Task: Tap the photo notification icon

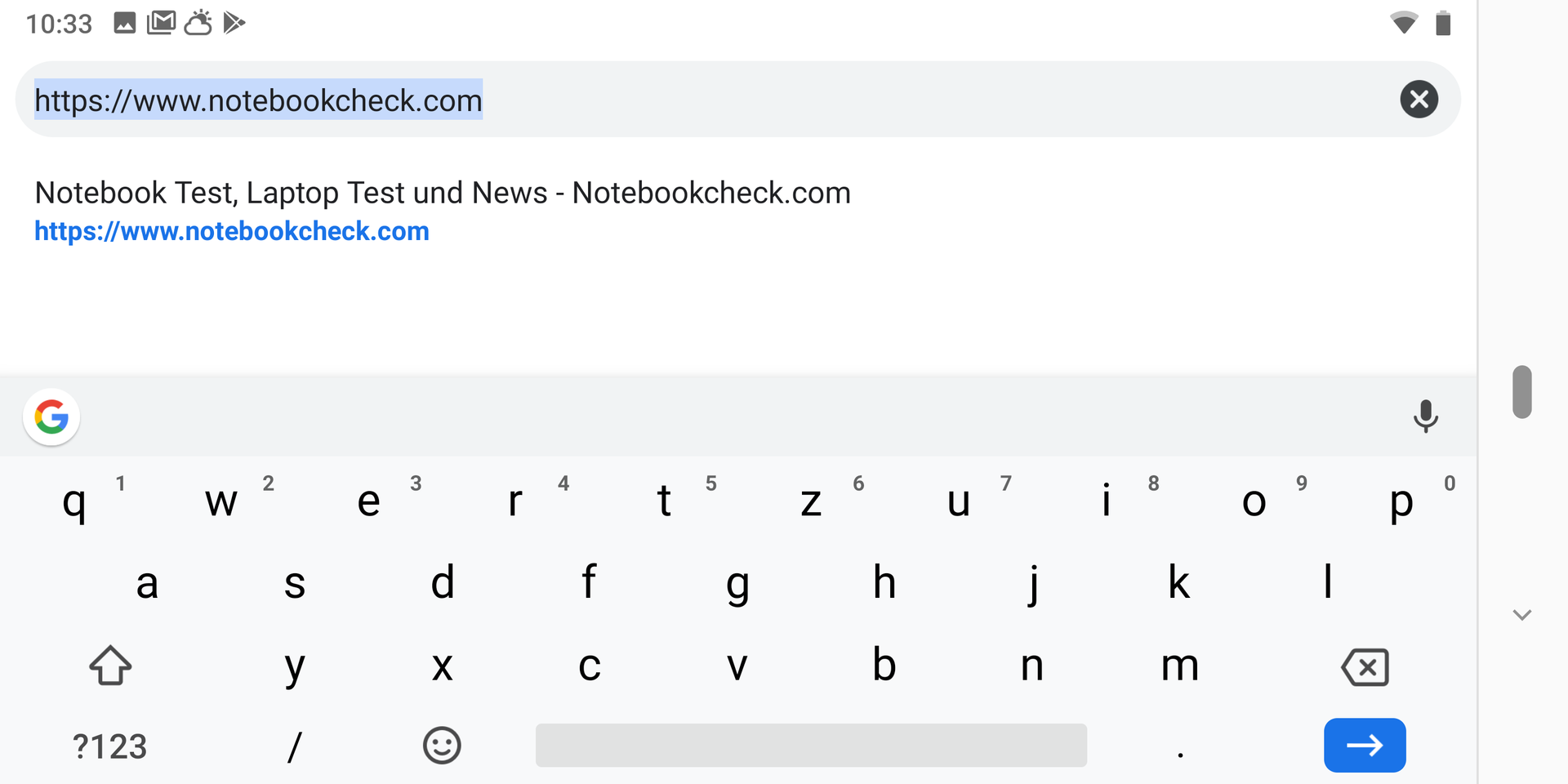Action: [124, 23]
